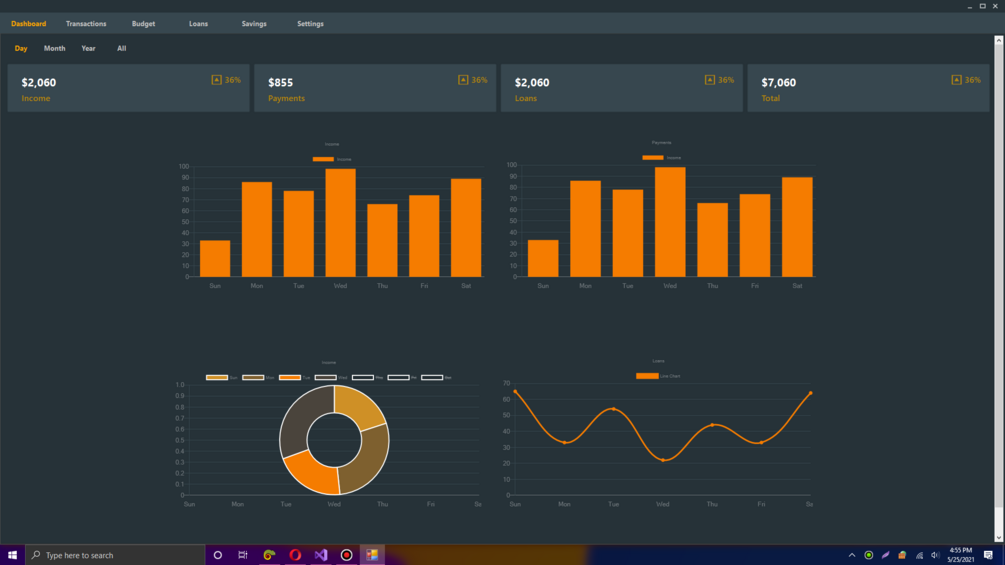
Task: Click the green circle system tray icon
Action: [x=868, y=555]
